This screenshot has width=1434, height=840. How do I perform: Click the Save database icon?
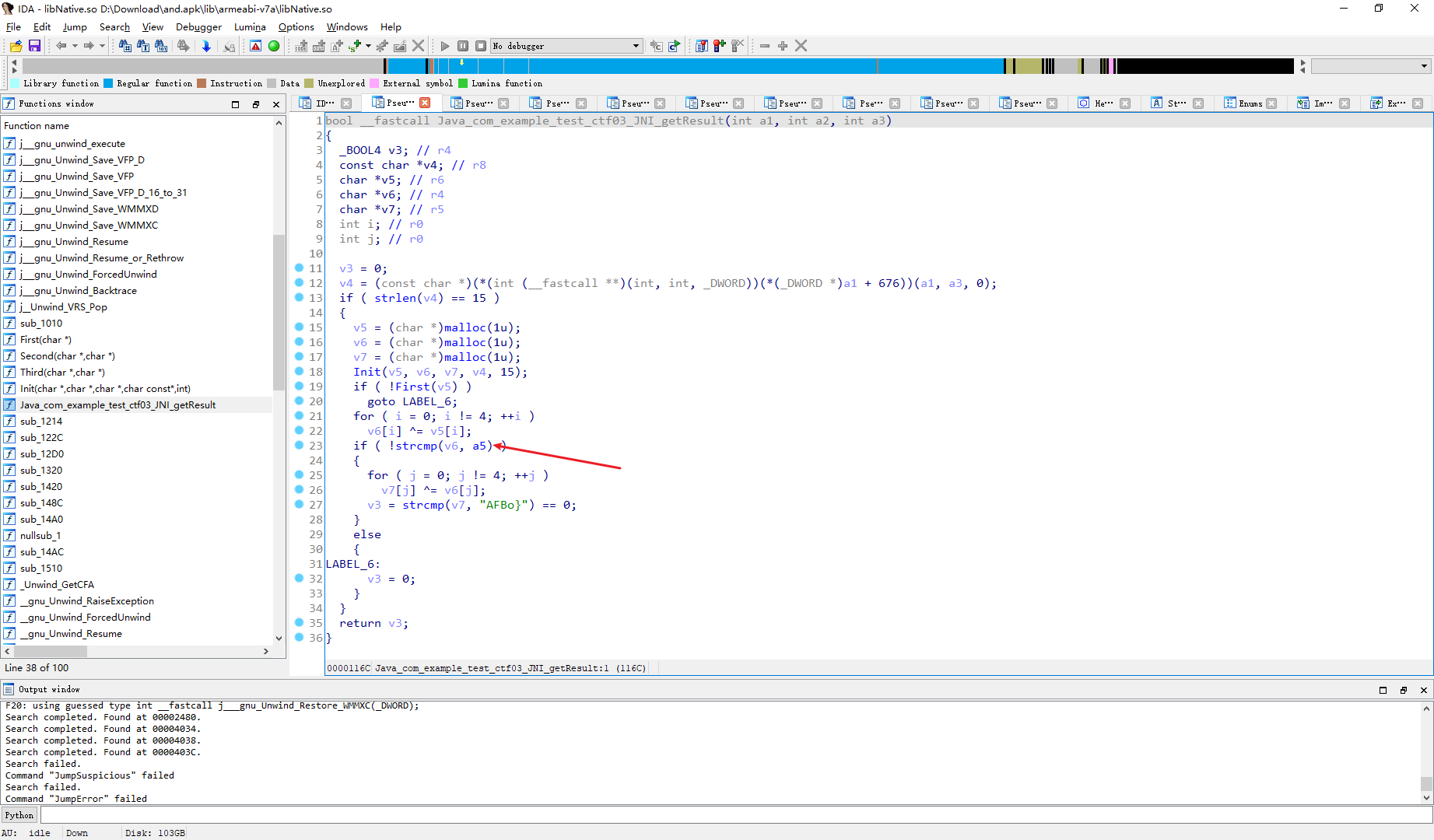click(34, 46)
